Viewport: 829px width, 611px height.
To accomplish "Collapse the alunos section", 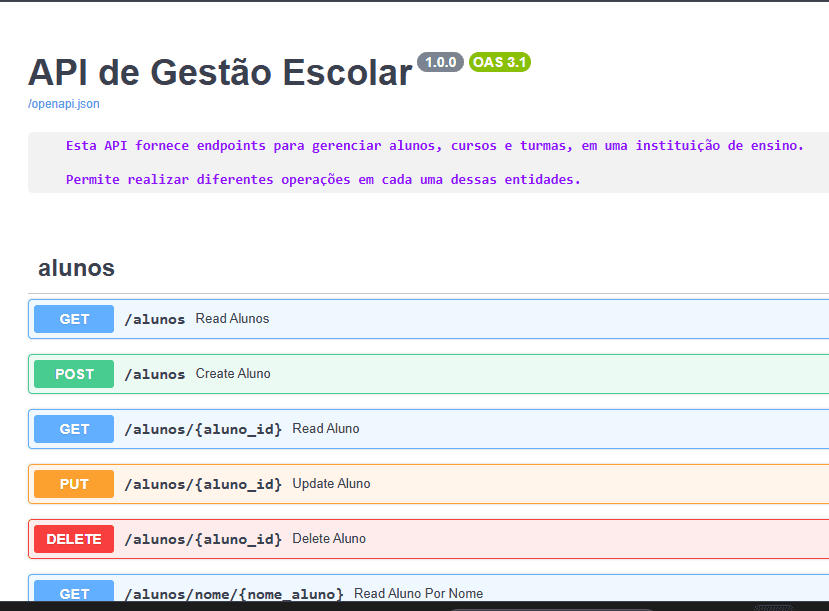I will tap(77, 268).
